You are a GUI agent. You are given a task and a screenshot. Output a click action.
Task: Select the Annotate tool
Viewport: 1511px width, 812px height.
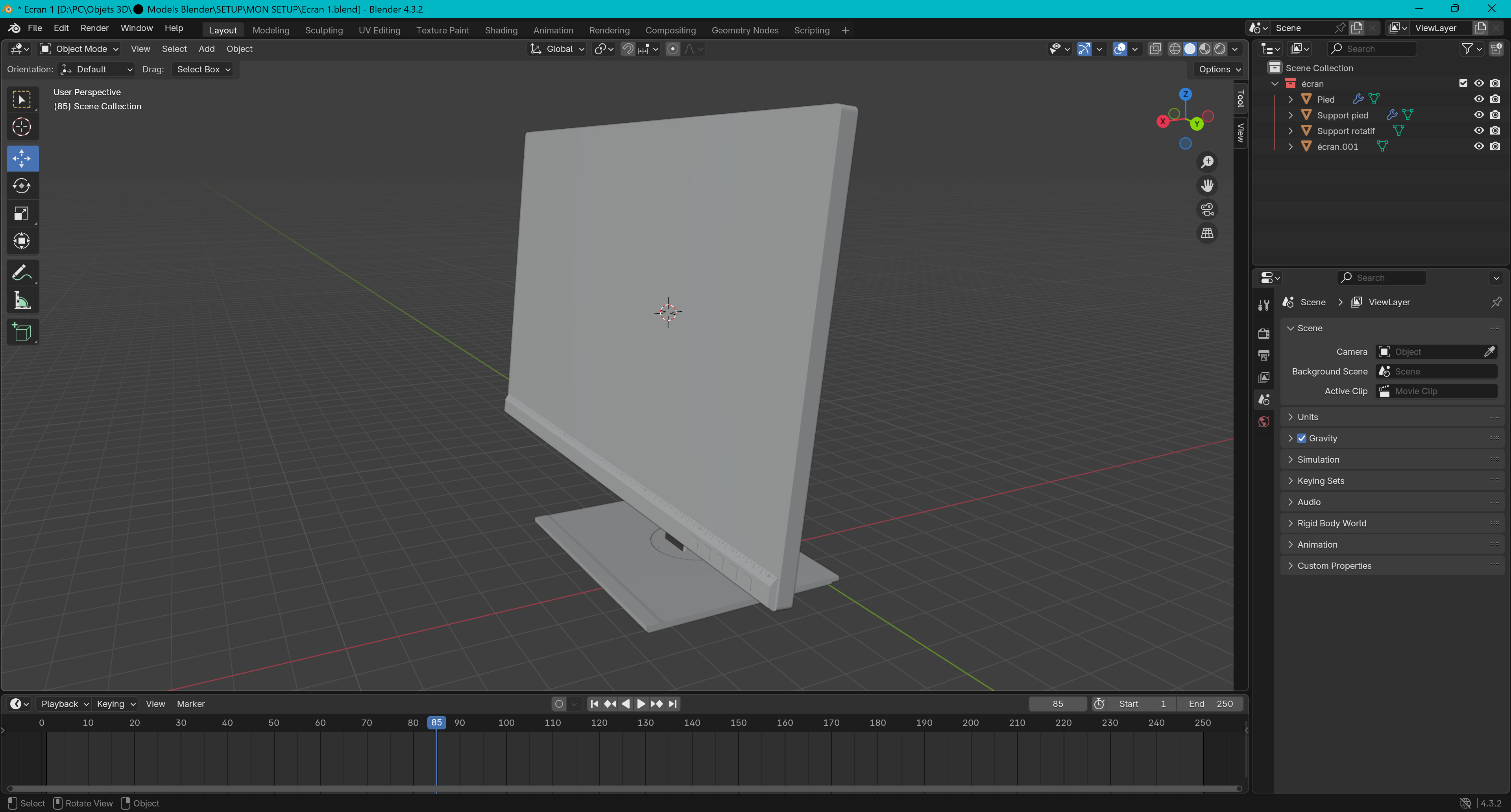click(x=22, y=273)
